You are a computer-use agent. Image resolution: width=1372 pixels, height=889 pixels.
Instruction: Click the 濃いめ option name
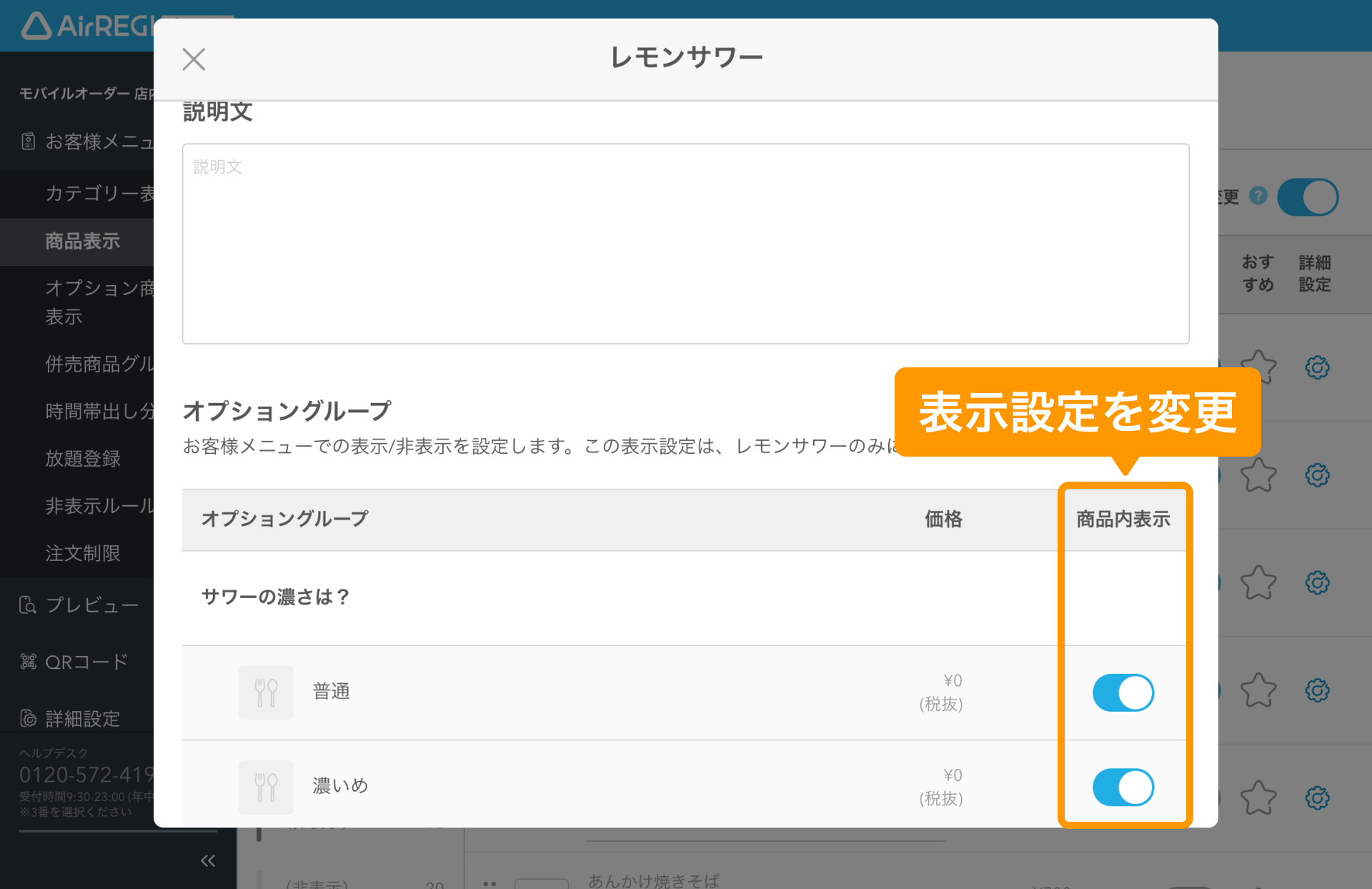340,786
